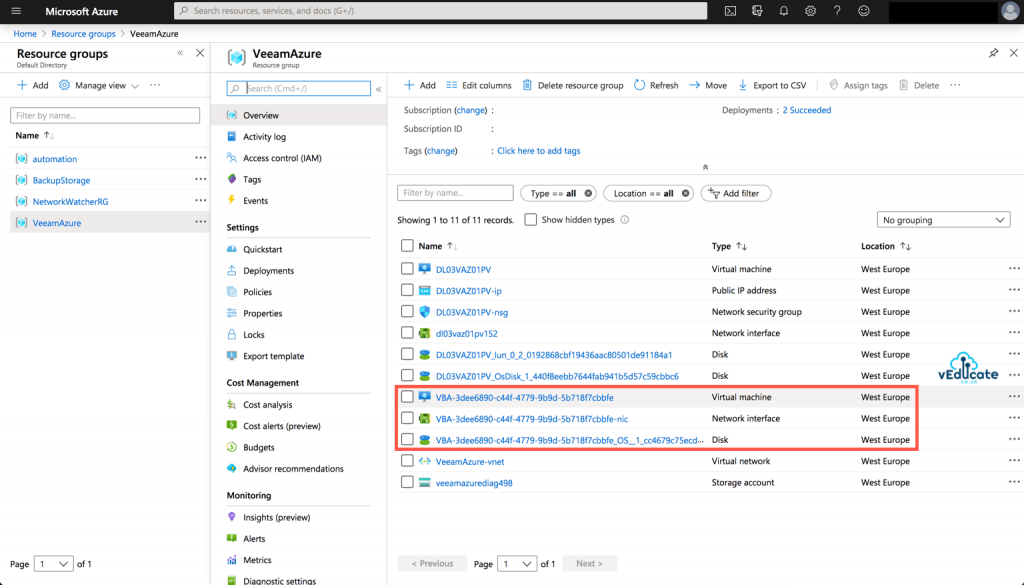Viewport: 1024px width, 585px height.
Task: Open Cloud Shell from the top bar
Action: (730, 11)
